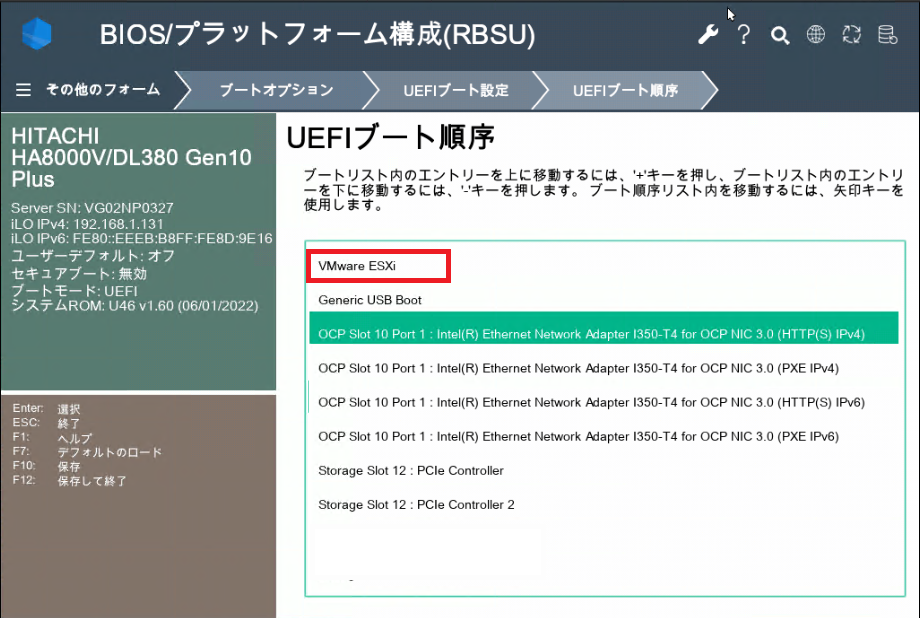Select Storage Slot 12 PCIe Controller entry

point(604,470)
